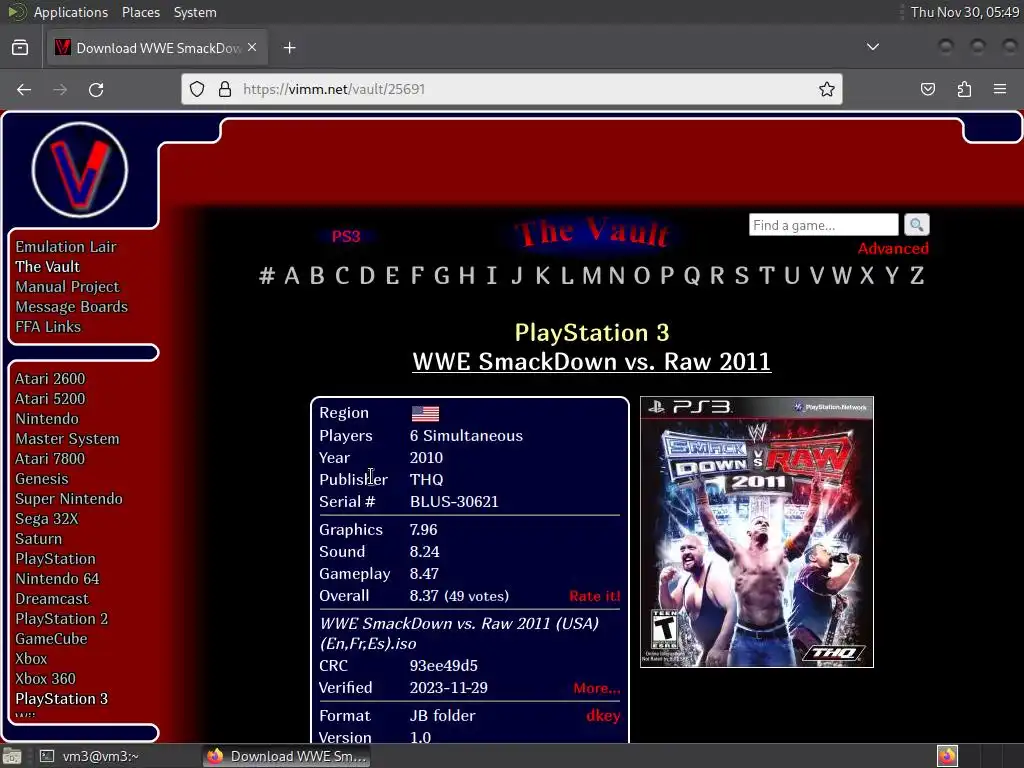Select Xbox 360 in the system list
Image resolution: width=1024 pixels, height=768 pixels.
pos(46,679)
